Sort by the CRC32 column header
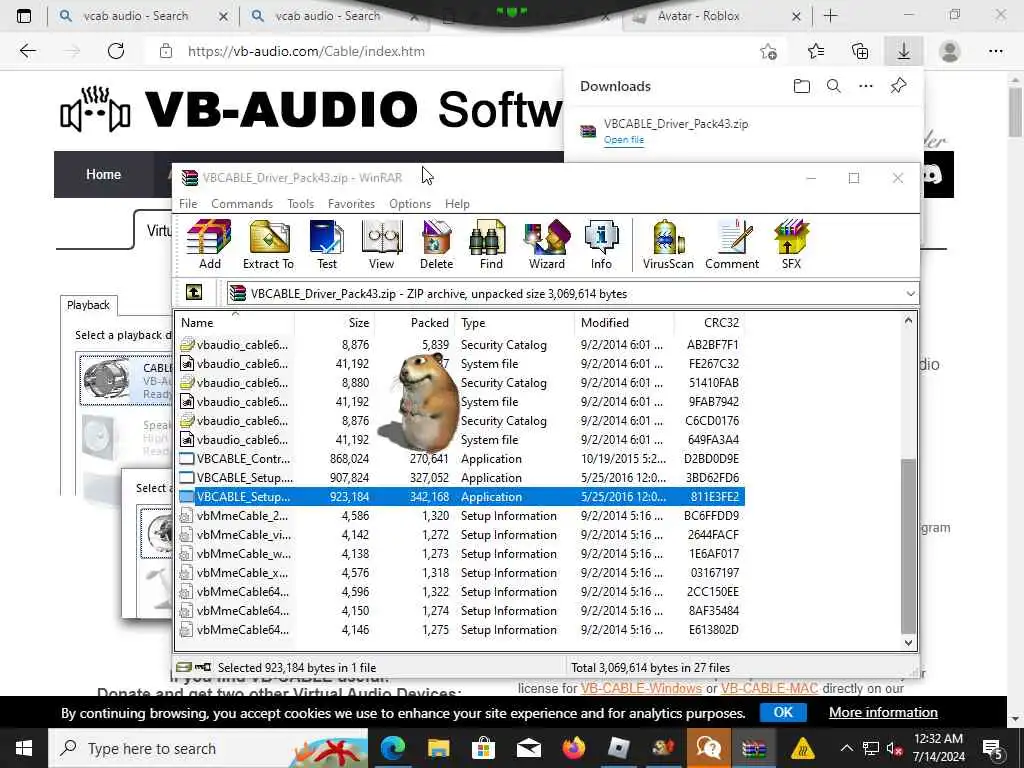This screenshot has height=768, width=1024. tap(709, 323)
